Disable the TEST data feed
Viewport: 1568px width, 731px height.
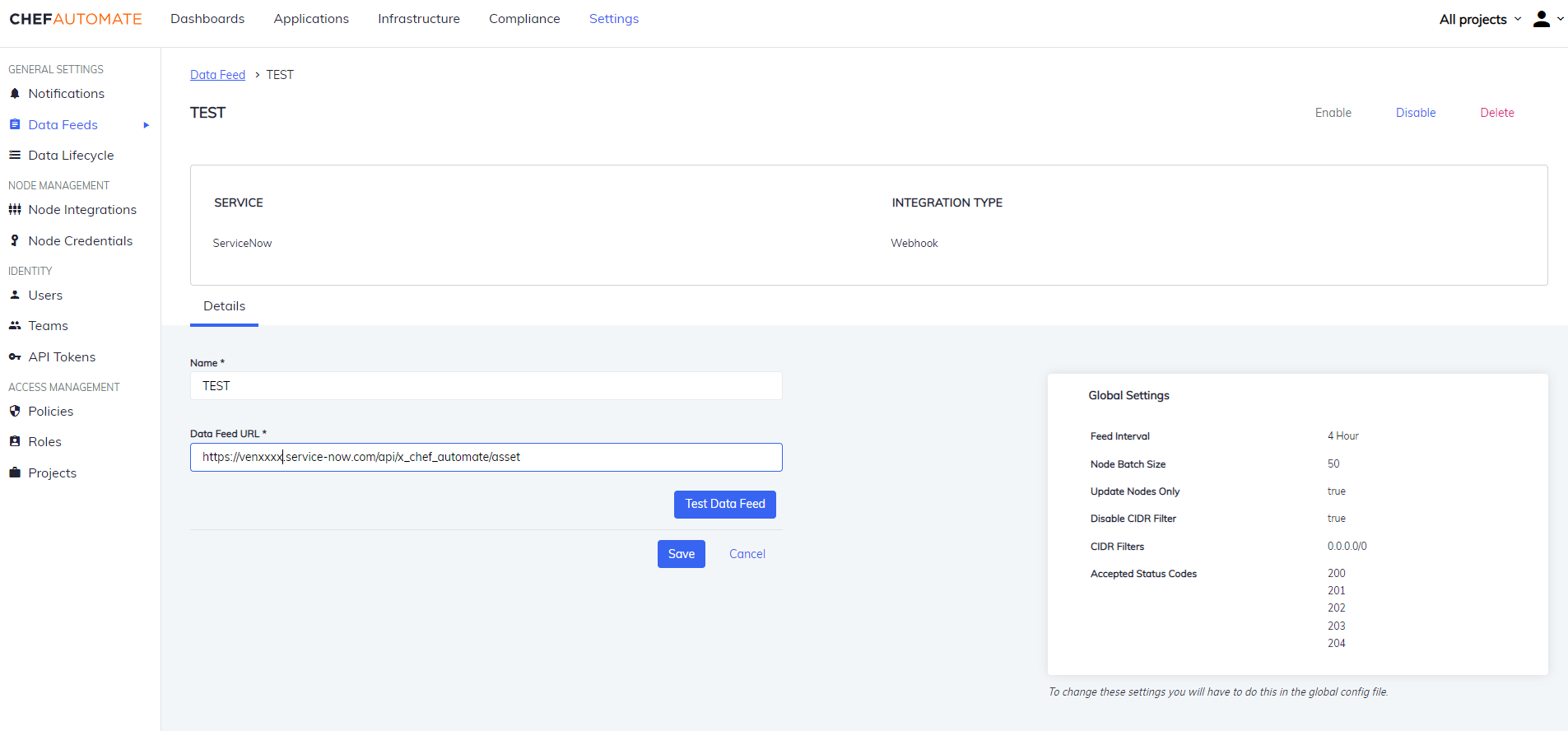click(1415, 113)
